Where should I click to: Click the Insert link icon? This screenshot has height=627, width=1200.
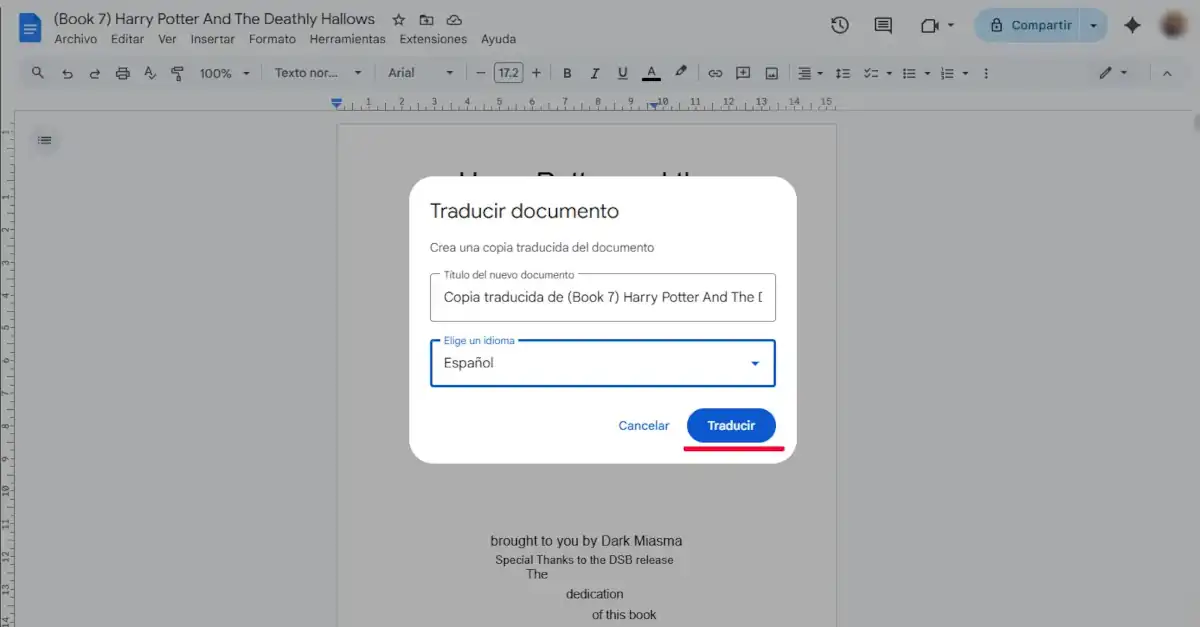pyautogui.click(x=715, y=72)
